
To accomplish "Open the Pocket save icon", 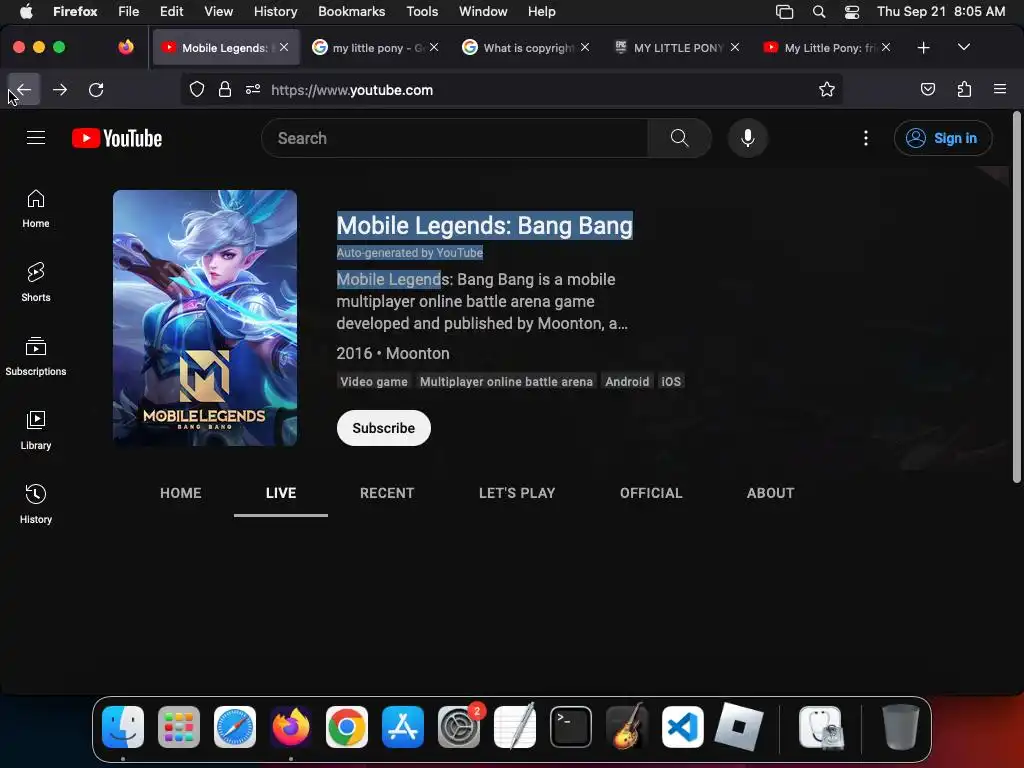I will click(x=927, y=89).
